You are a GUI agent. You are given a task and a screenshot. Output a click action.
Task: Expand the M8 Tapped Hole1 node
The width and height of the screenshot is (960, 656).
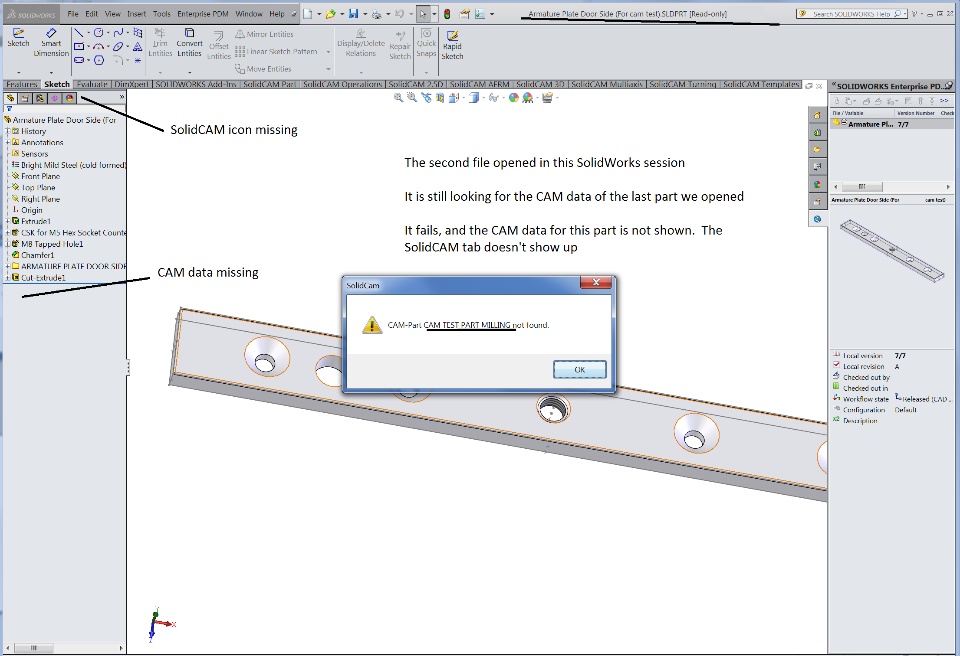[7, 244]
